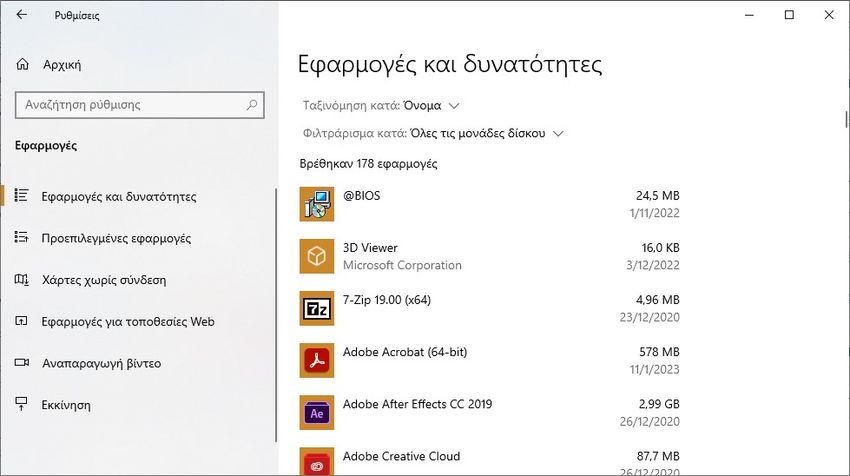Click the chevron next to Όνομα
Viewport: 850px width, 476px height.
click(454, 106)
